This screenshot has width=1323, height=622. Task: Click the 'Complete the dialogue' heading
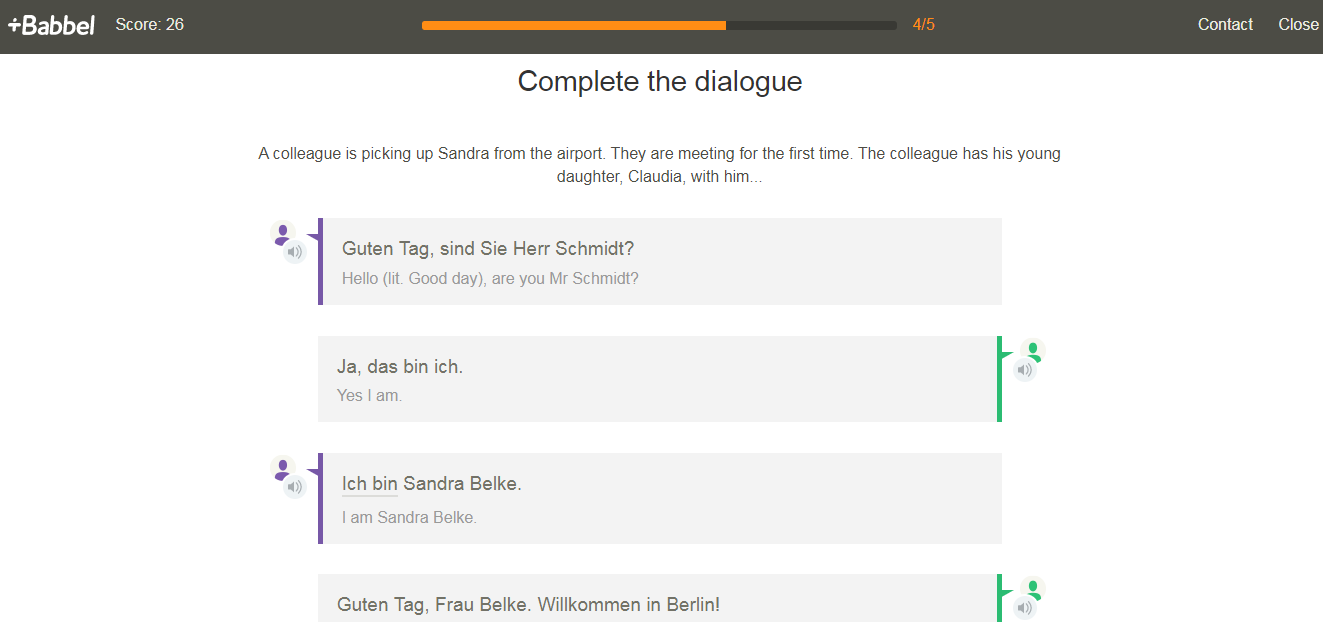660,81
